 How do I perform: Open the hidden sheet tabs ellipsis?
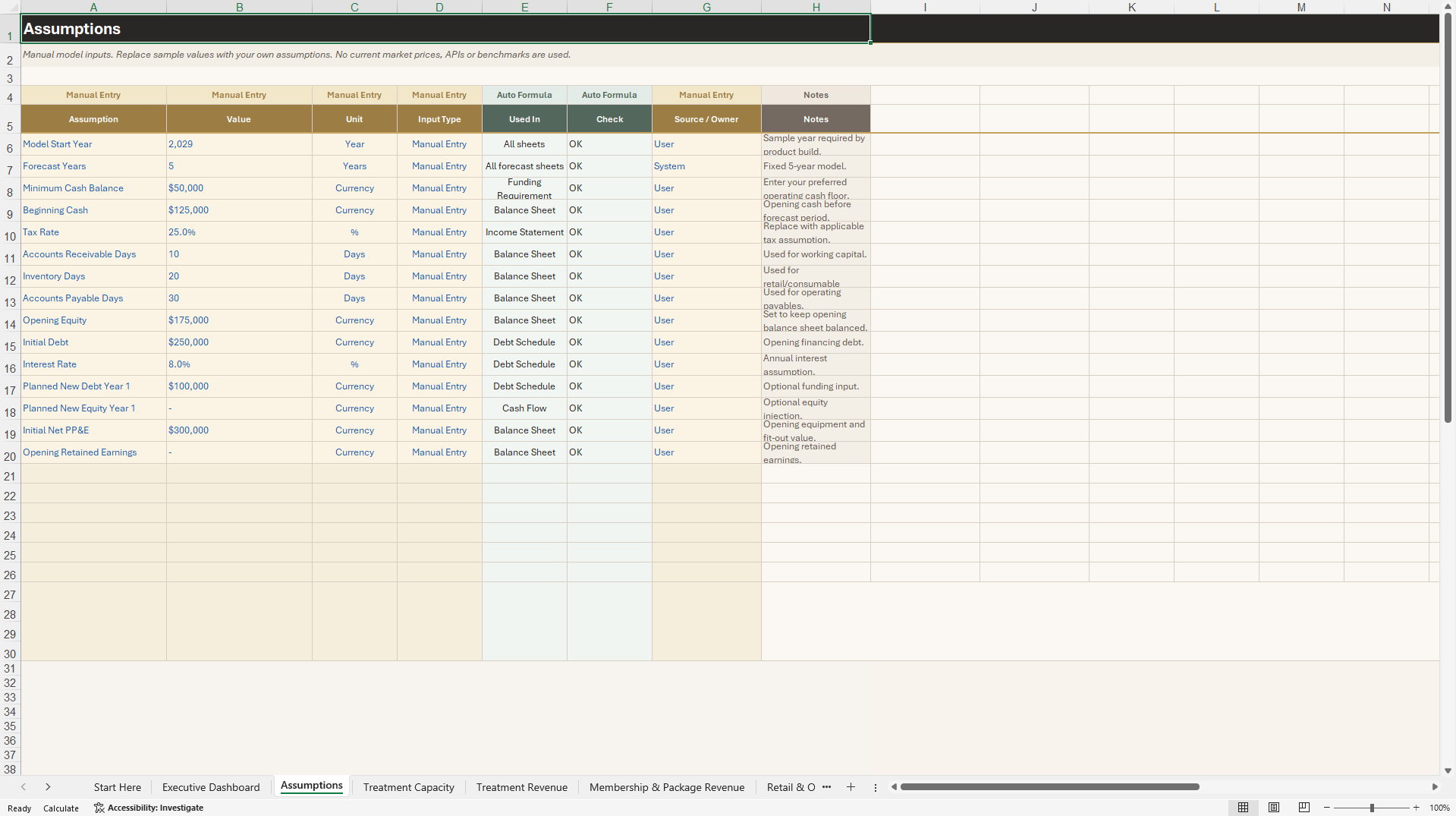click(826, 787)
